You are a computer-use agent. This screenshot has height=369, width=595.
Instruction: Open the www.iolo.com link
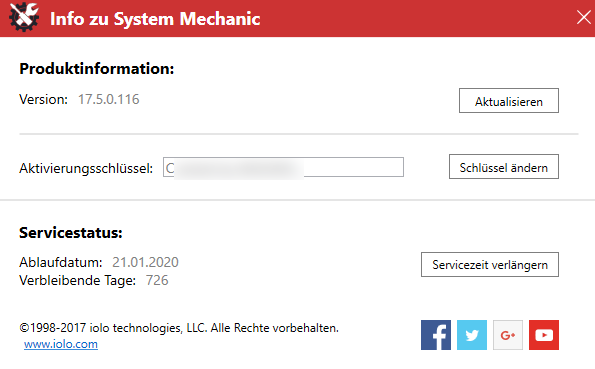(61, 344)
